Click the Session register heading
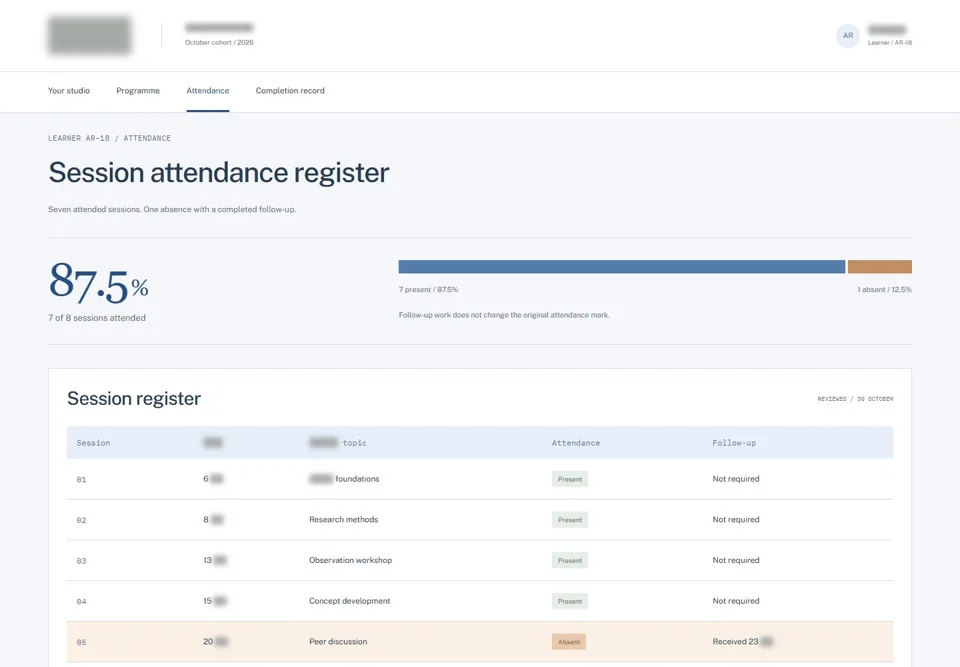Image resolution: width=960 pixels, height=667 pixels. coord(134,399)
